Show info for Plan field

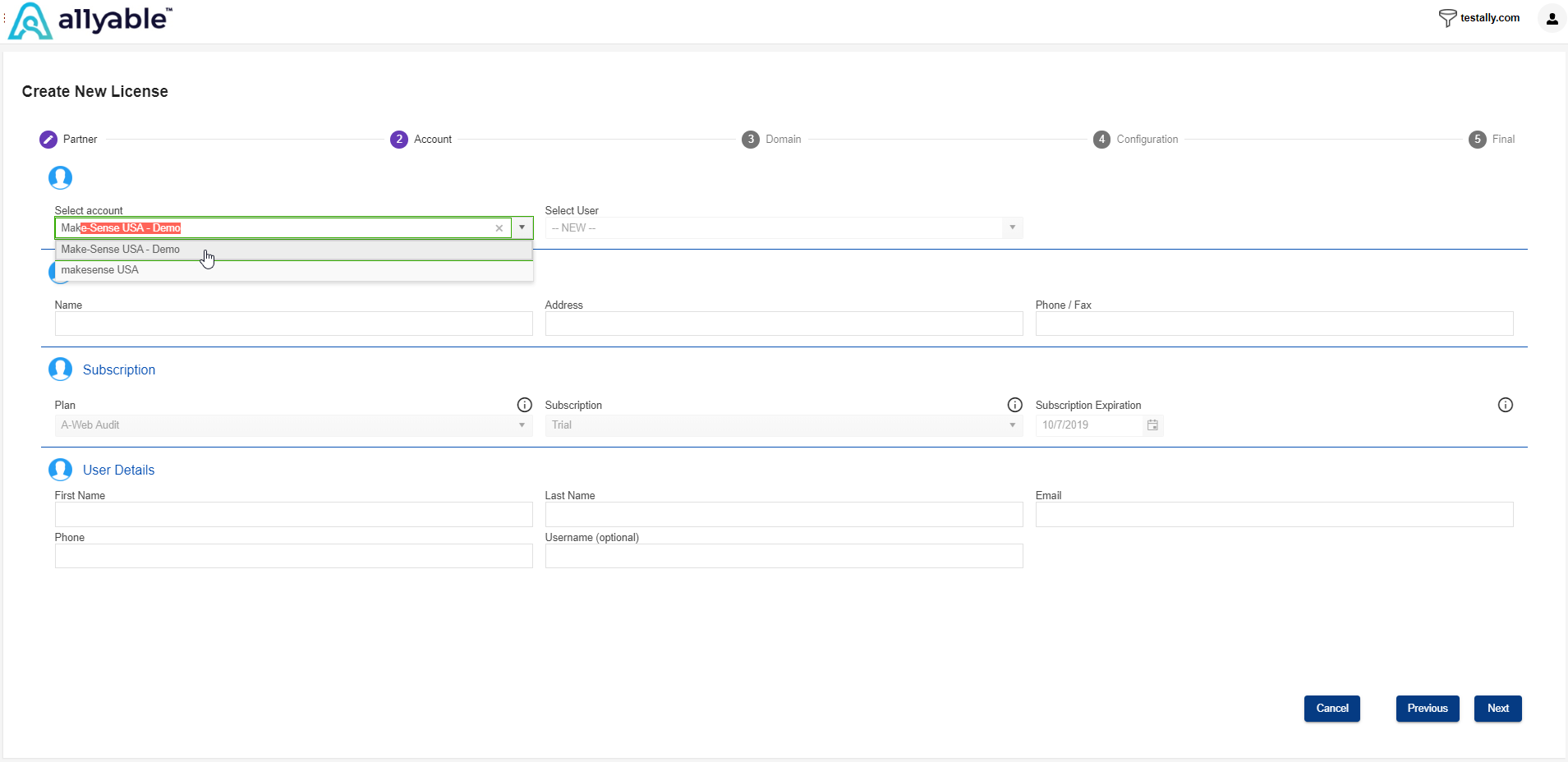click(524, 405)
